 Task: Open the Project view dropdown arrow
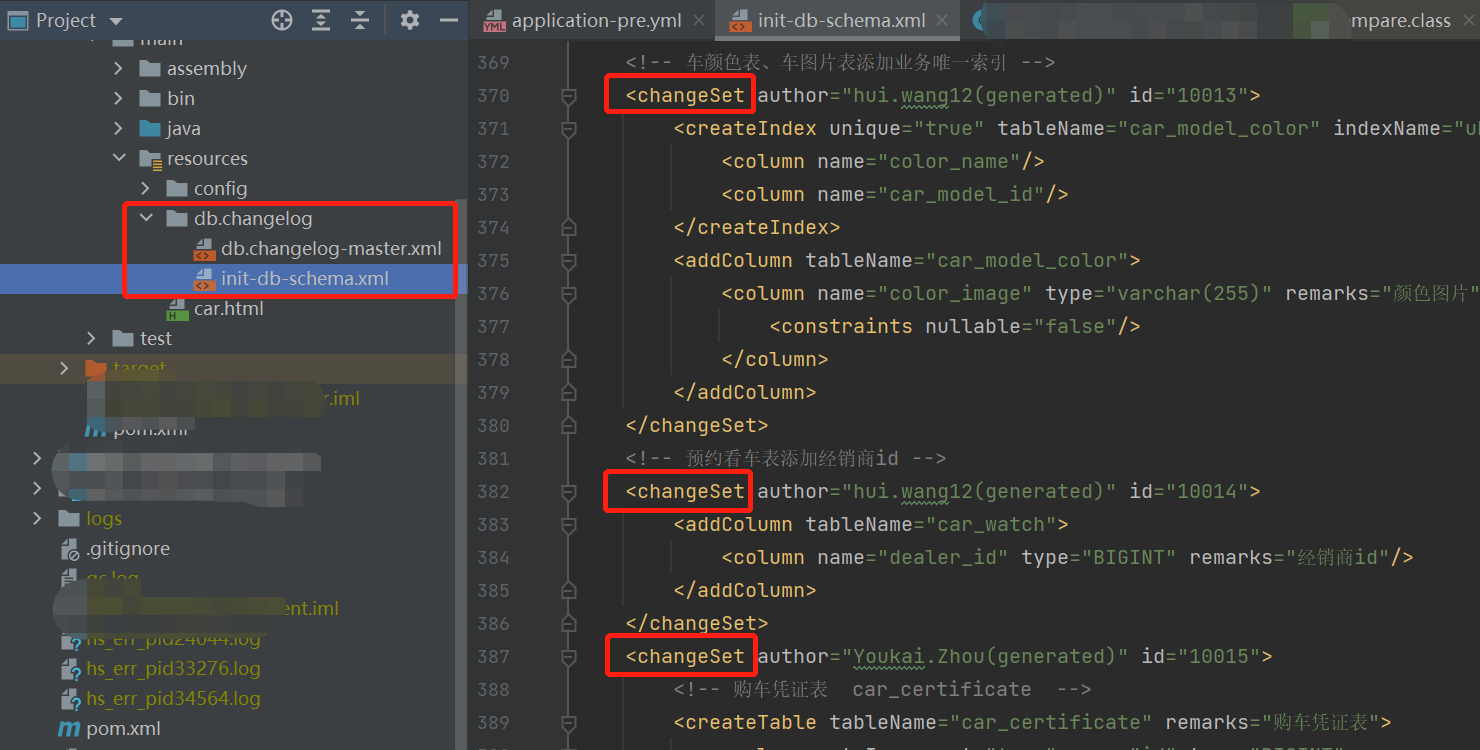point(113,19)
